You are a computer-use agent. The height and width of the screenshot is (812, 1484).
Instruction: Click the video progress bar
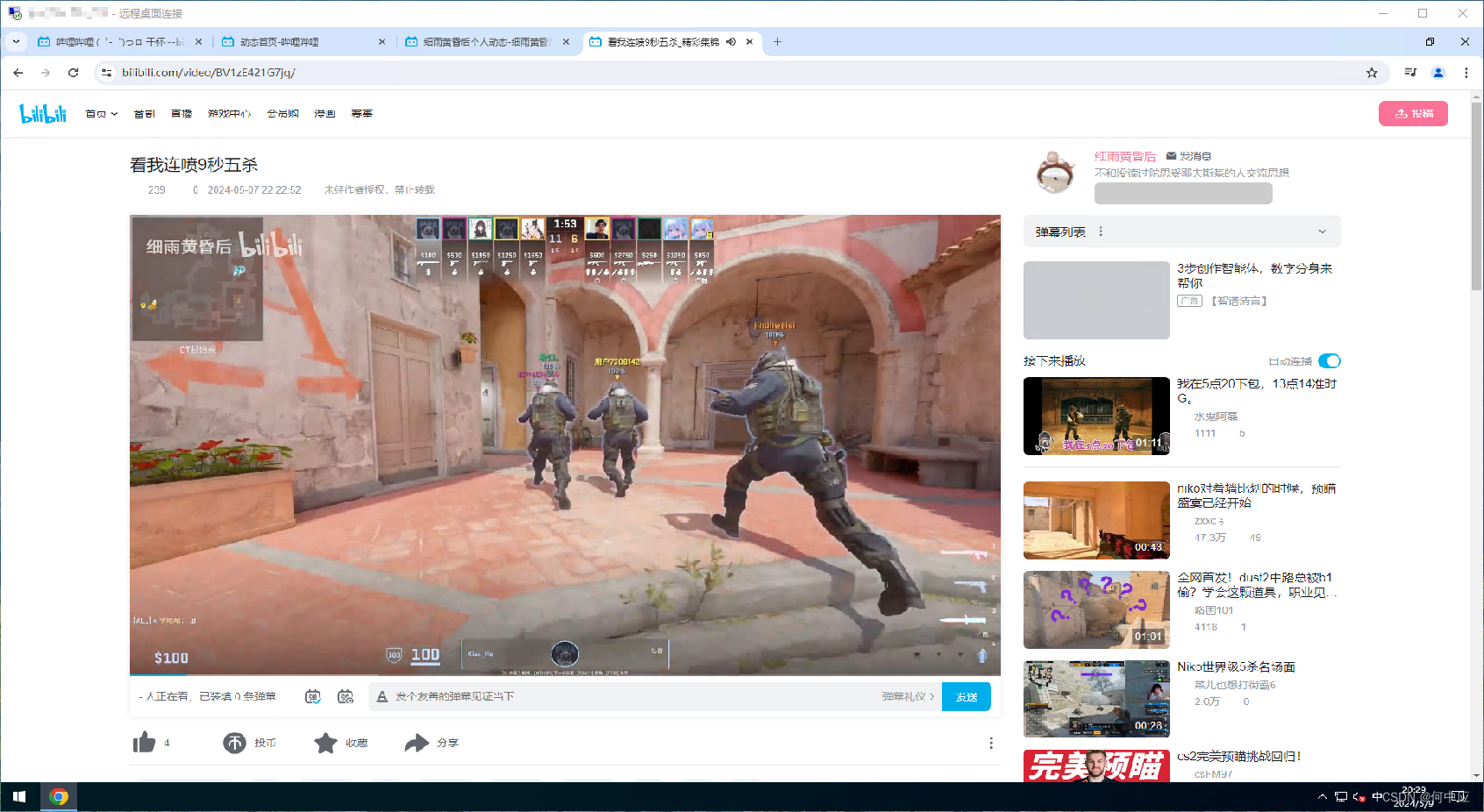point(565,674)
